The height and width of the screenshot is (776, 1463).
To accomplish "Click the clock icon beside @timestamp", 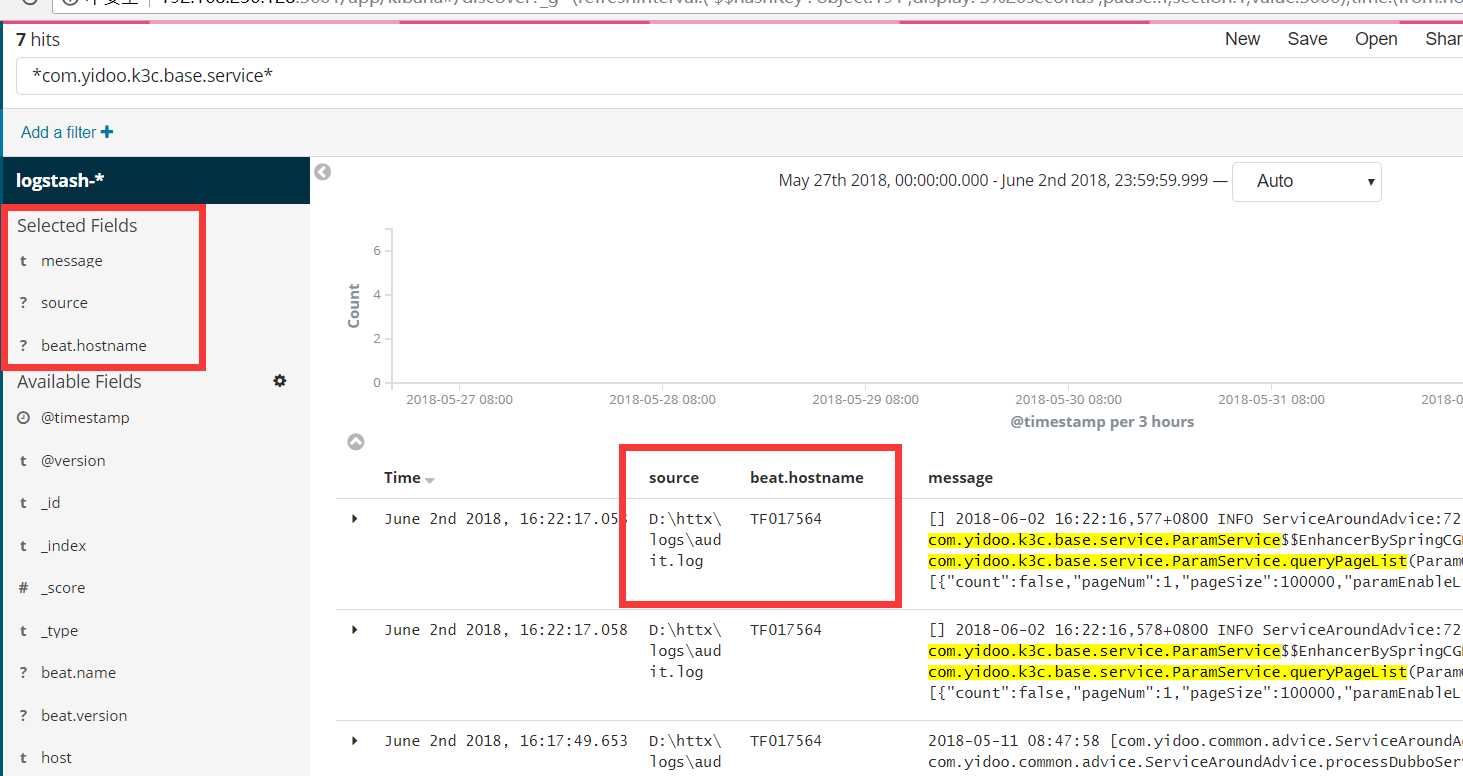I will (23, 418).
